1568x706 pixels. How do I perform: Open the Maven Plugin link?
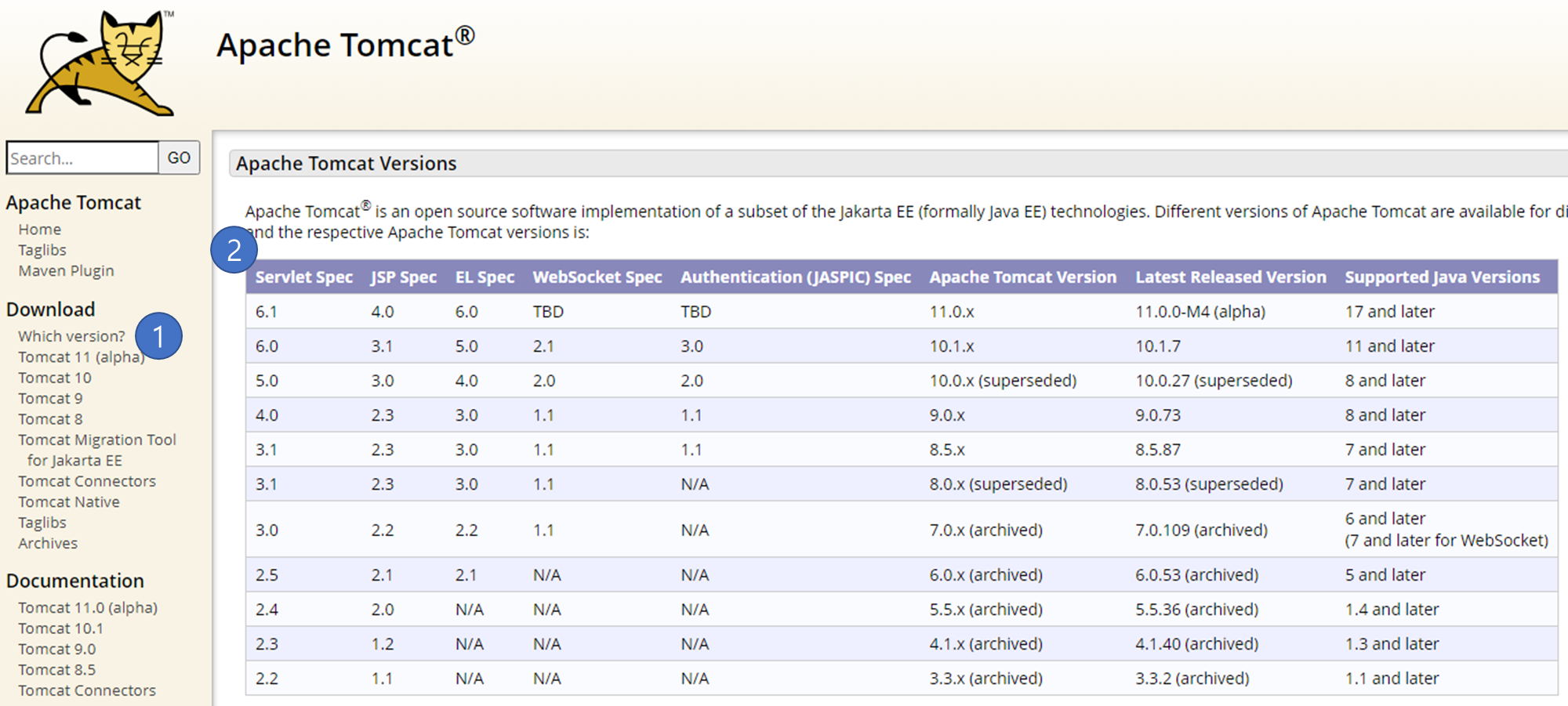(x=67, y=270)
